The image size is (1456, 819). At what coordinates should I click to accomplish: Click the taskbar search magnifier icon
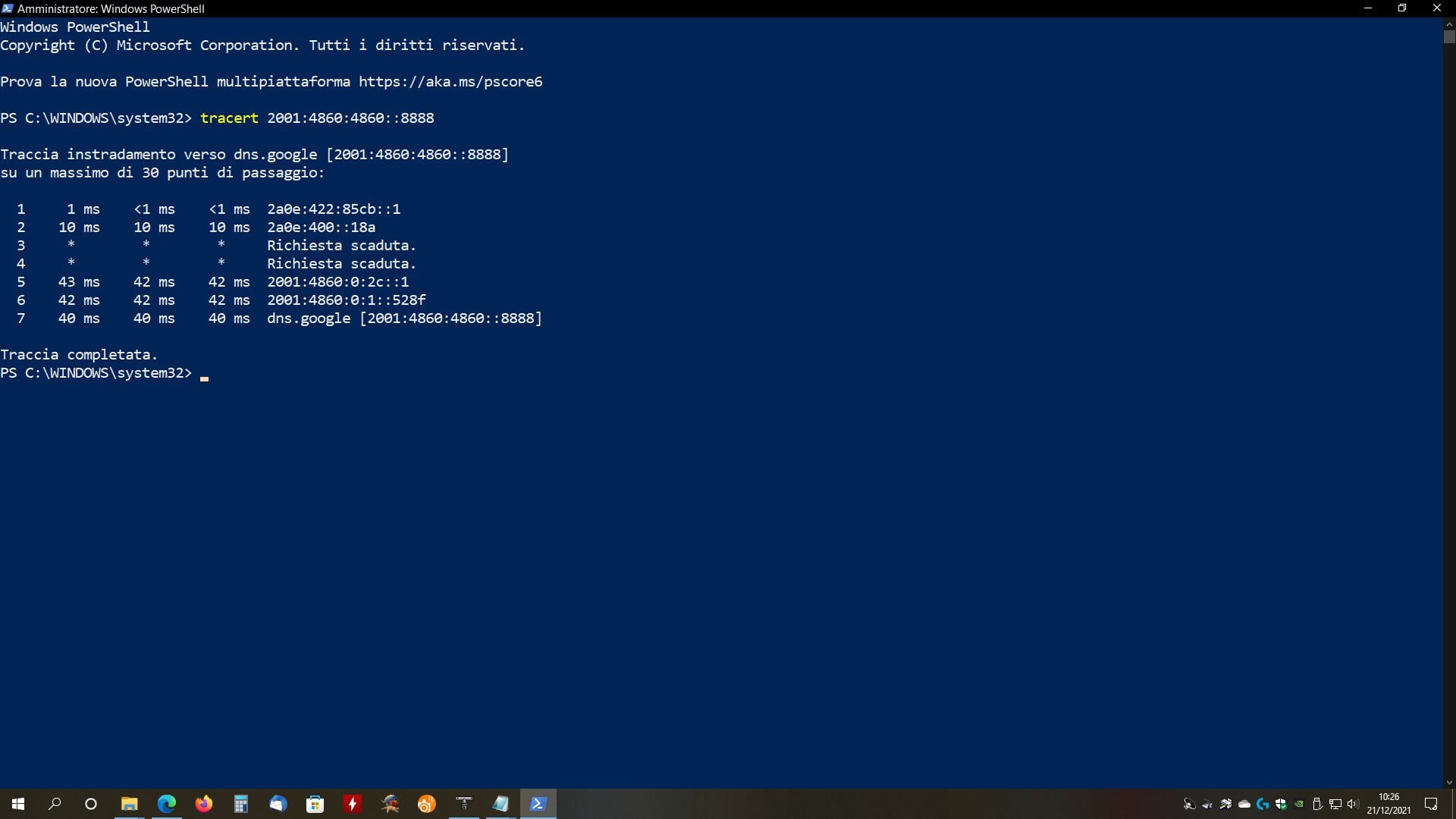tap(55, 804)
